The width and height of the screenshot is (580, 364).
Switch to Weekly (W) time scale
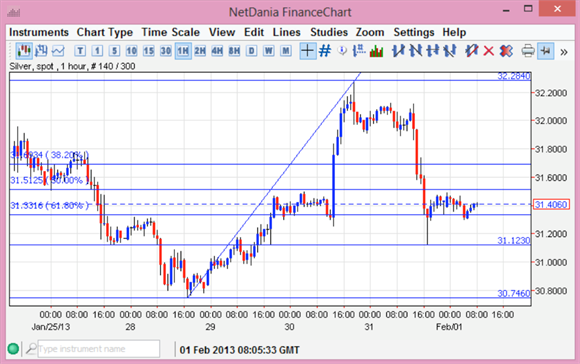[269, 51]
